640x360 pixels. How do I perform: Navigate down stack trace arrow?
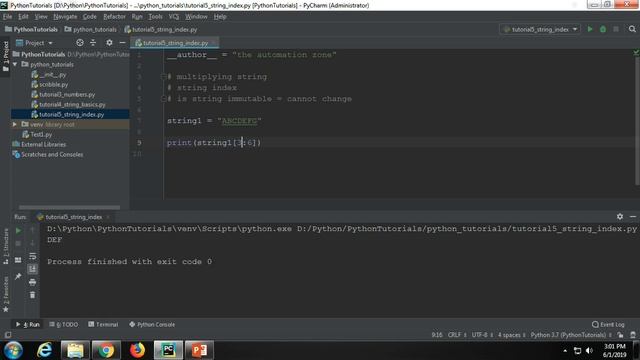pos(33,244)
